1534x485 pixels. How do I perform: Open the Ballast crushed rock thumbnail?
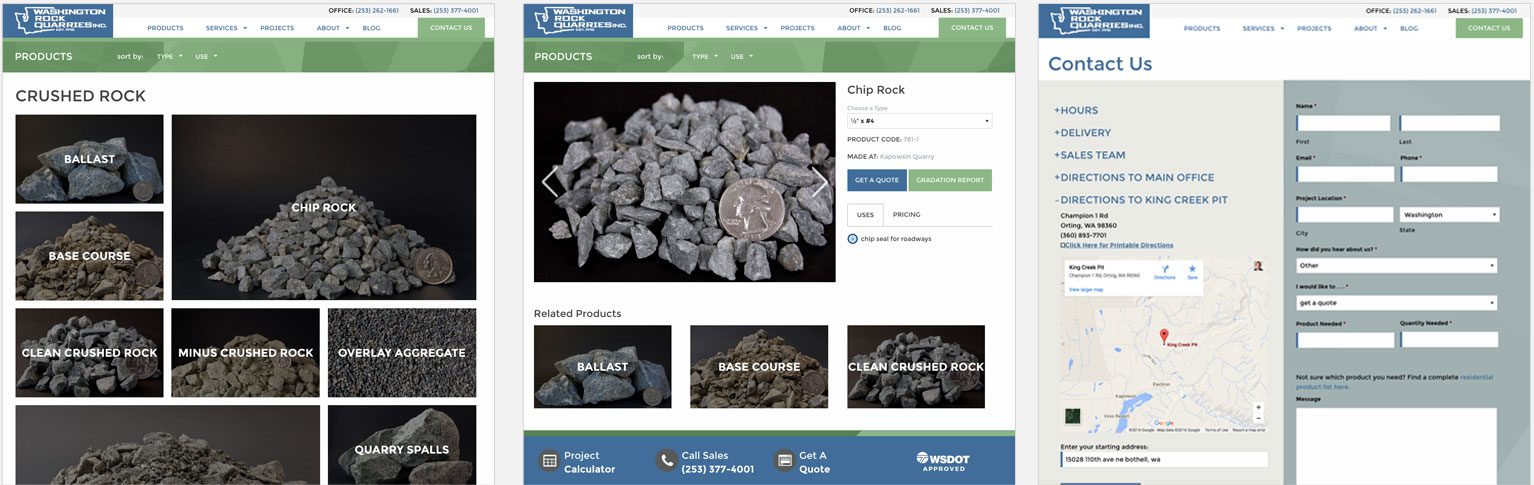point(89,159)
